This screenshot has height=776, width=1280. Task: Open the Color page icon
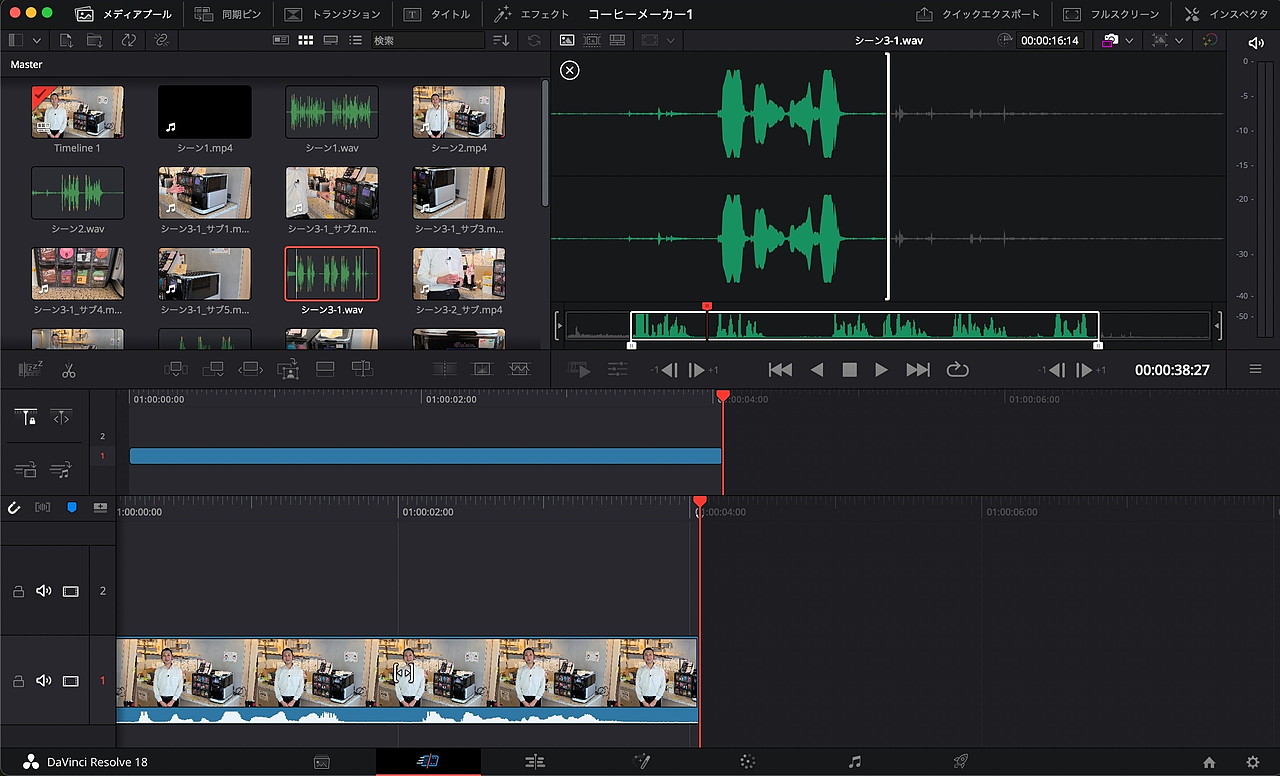pyautogui.click(x=747, y=762)
